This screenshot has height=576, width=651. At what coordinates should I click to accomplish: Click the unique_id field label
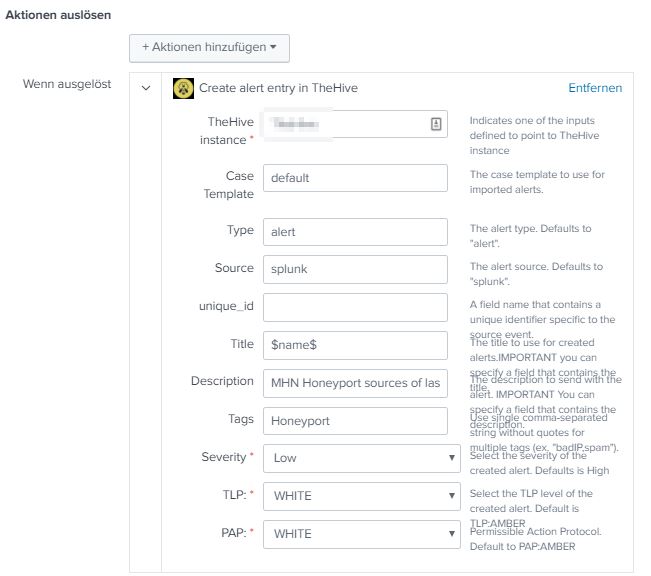coord(226,306)
